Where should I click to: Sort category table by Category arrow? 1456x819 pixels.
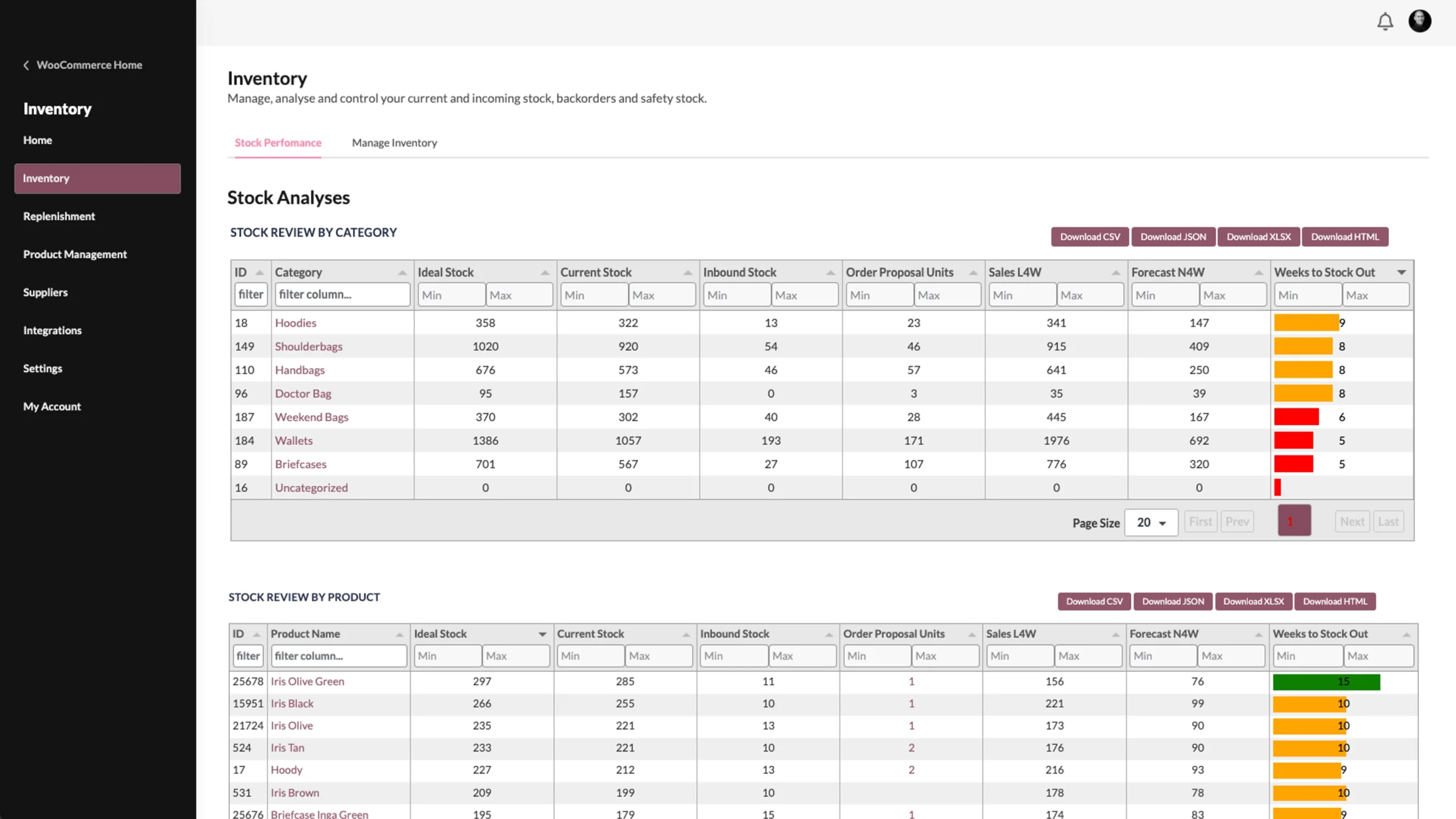pos(403,272)
